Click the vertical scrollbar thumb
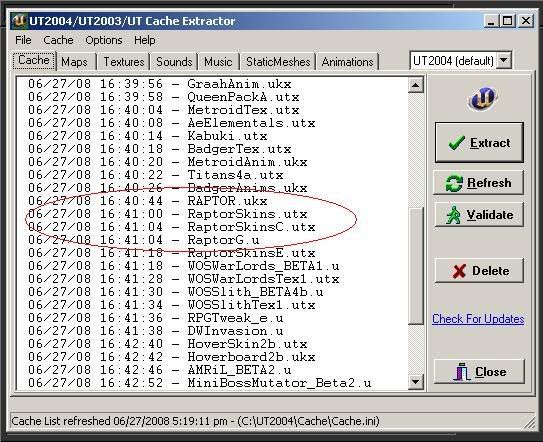This screenshot has height=442, width=543. click(x=416, y=265)
